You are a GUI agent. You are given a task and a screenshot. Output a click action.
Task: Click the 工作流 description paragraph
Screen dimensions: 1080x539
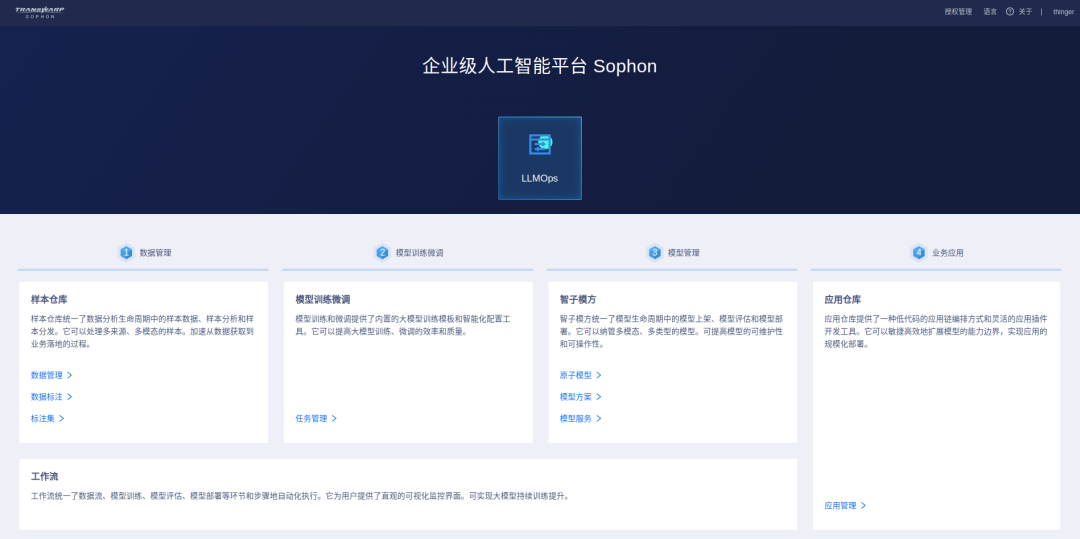300,496
